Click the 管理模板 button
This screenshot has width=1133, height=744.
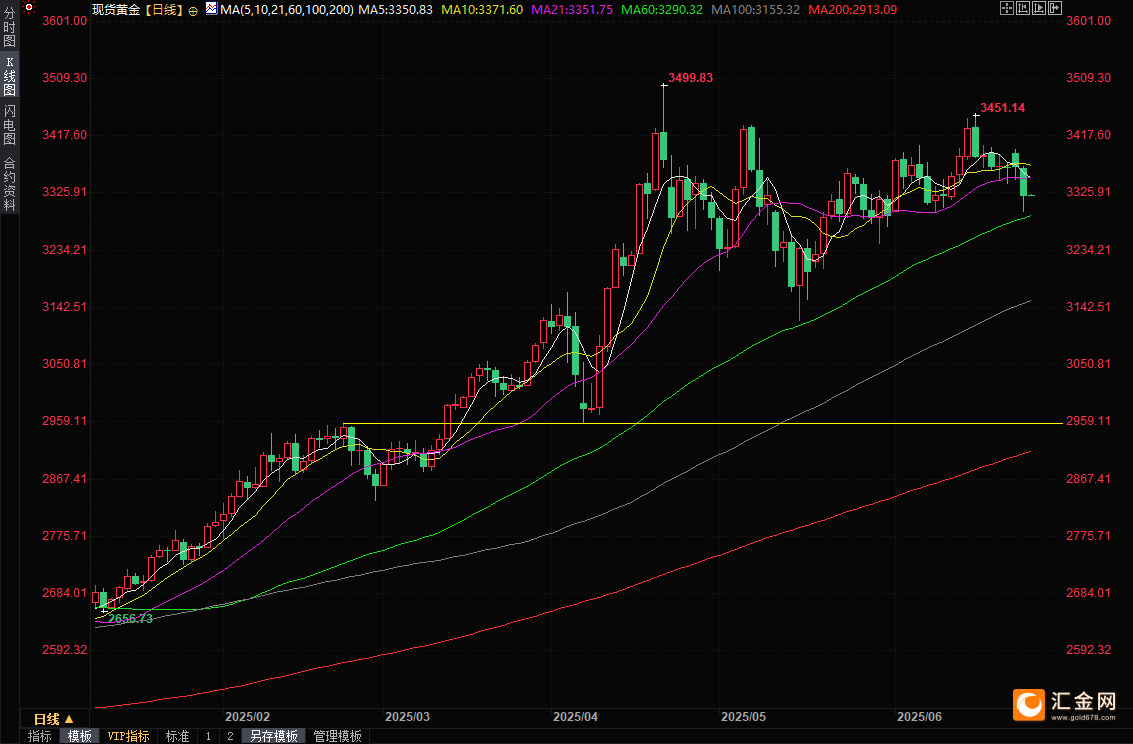(338, 736)
